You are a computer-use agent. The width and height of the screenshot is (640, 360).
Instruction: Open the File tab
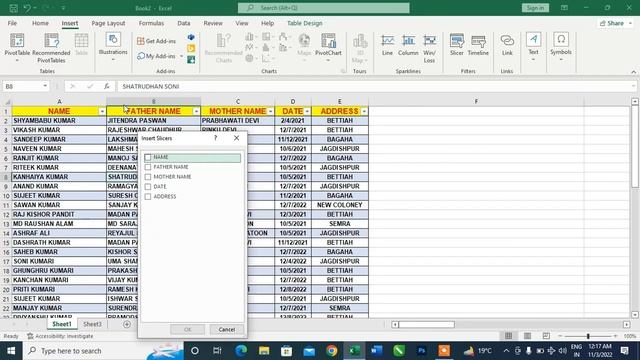tap(12, 23)
